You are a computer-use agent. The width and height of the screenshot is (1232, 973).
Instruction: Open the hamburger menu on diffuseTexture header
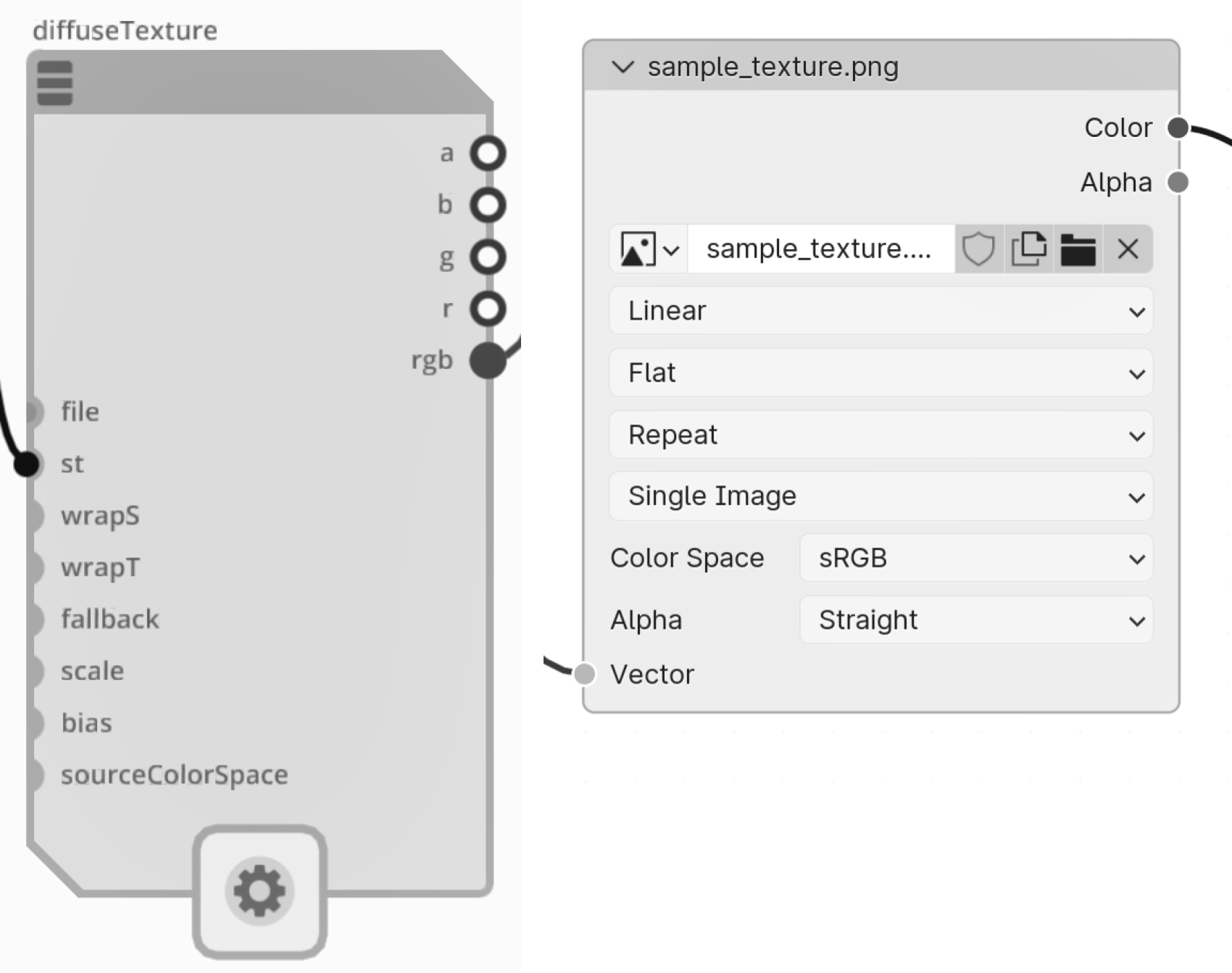click(x=54, y=82)
